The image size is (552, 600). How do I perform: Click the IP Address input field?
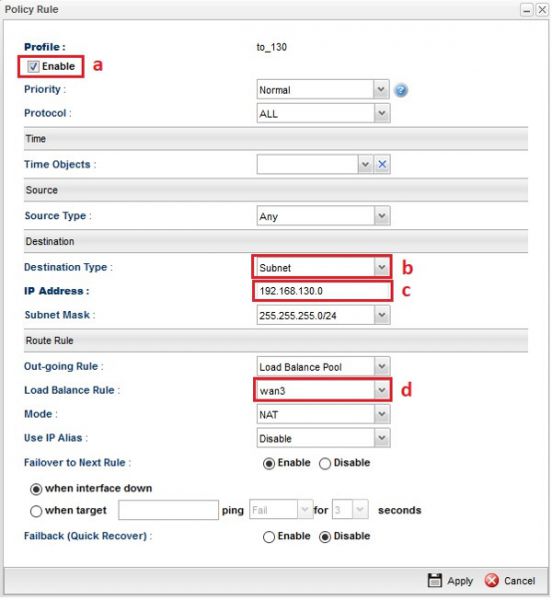(322, 291)
